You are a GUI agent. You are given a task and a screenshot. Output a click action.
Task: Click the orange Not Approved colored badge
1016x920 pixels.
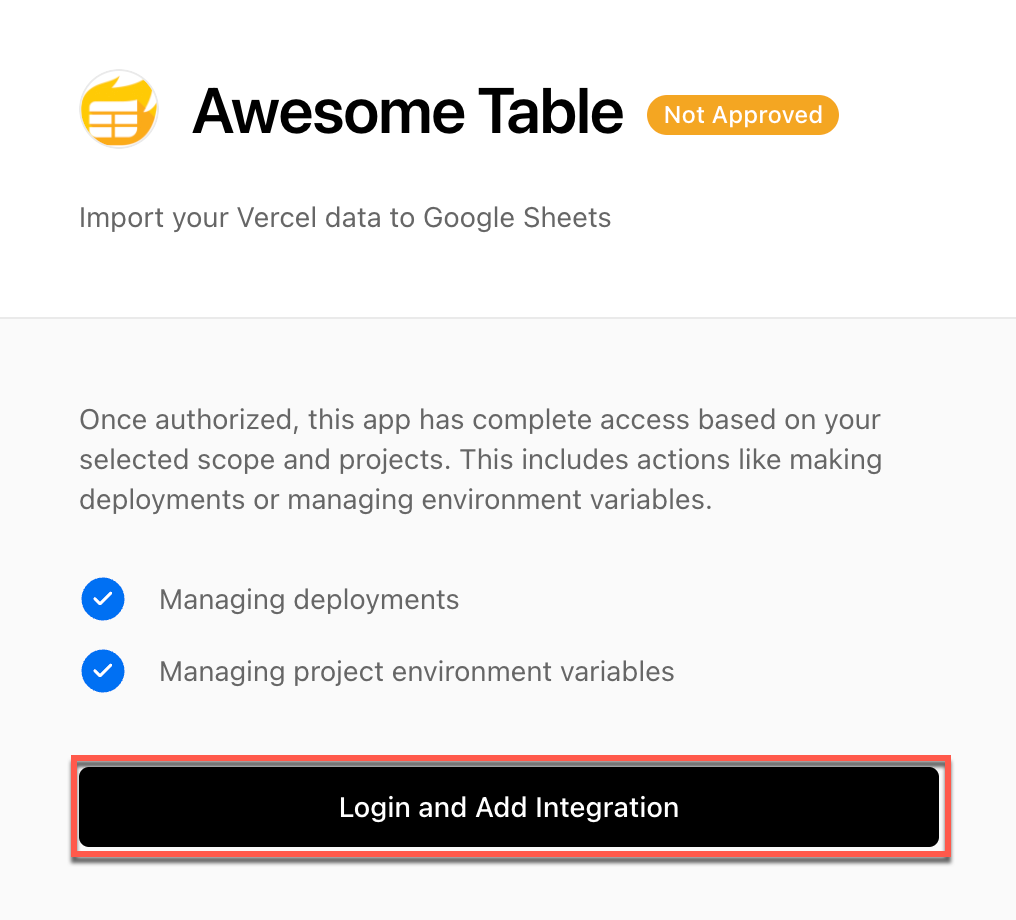tap(742, 115)
